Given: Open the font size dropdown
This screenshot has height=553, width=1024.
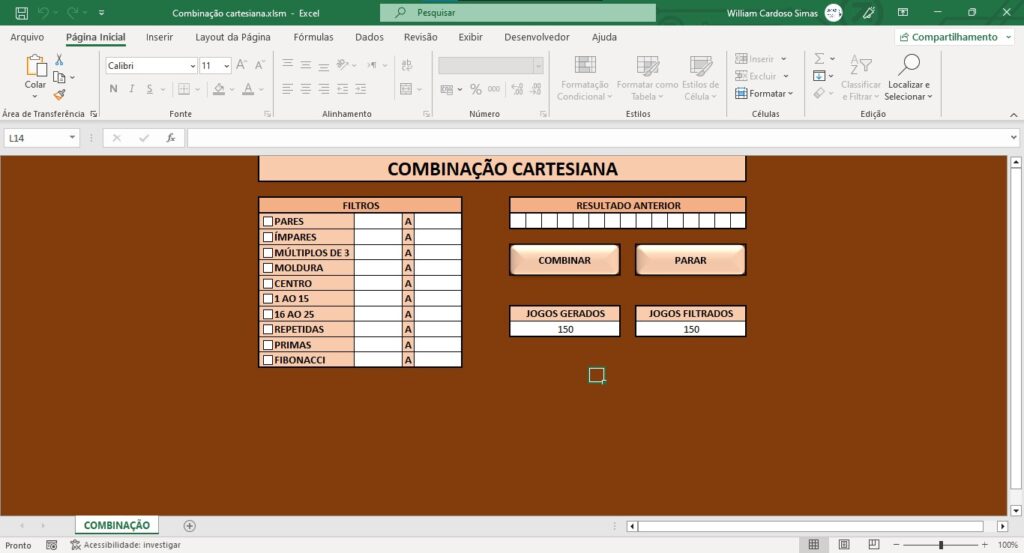Looking at the screenshot, I should tap(227, 65).
